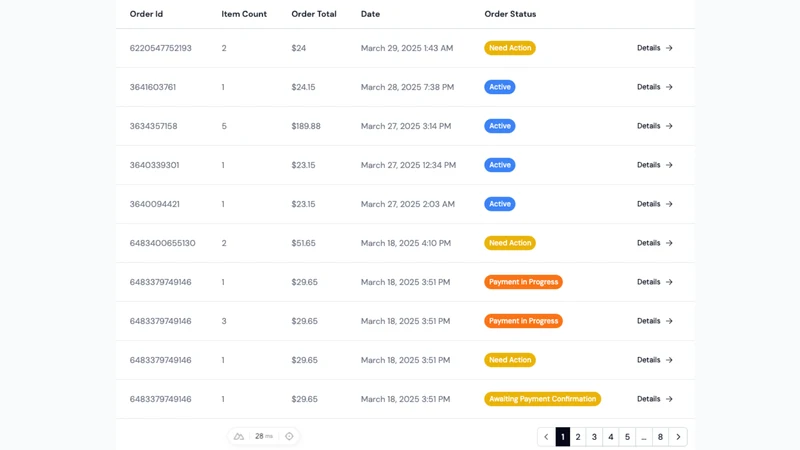The image size is (800, 450).
Task: Go to the previous page with the left chevron
Action: [x=546, y=437]
